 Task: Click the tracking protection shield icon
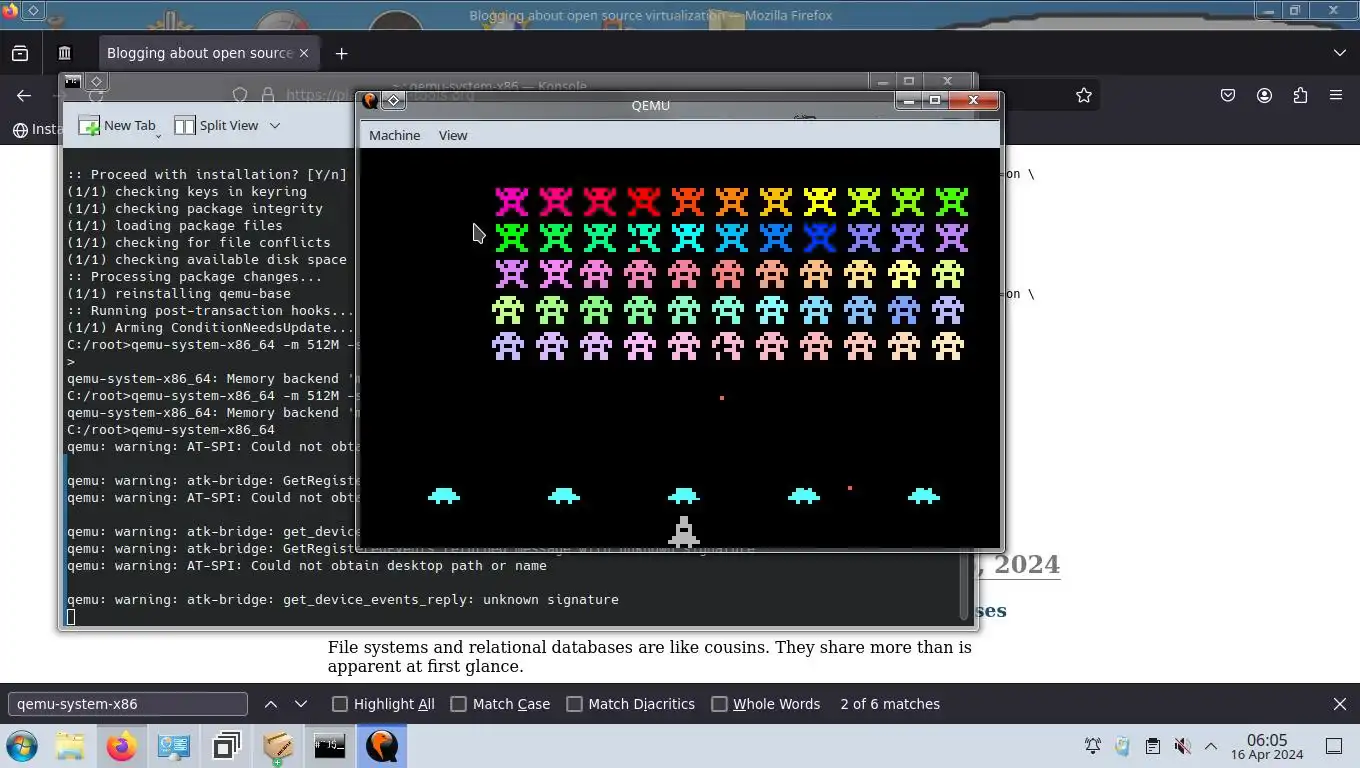[240, 95]
